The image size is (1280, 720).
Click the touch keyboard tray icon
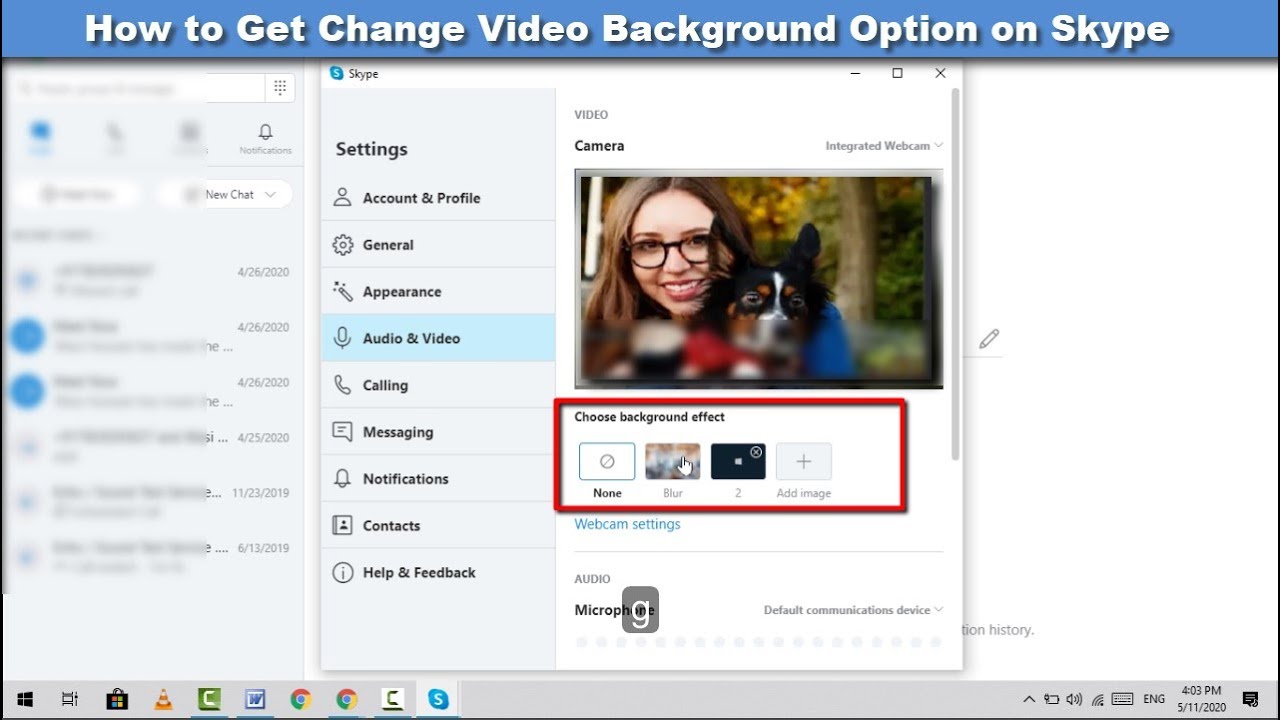click(1122, 700)
